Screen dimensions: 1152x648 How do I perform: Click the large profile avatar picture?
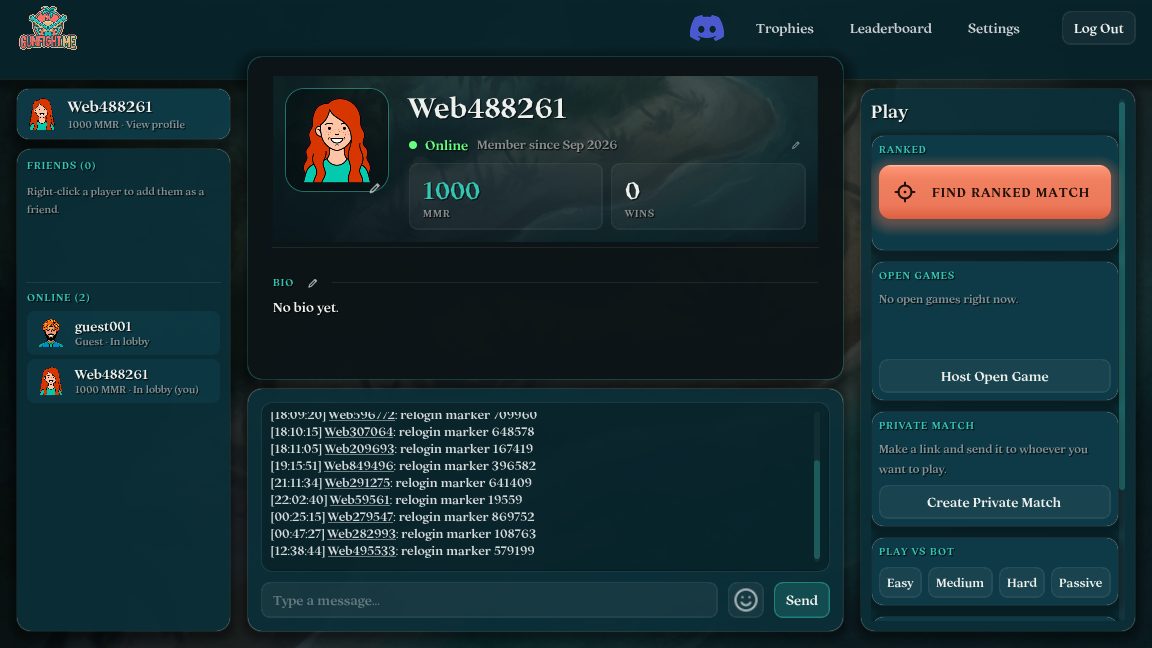coord(336,140)
